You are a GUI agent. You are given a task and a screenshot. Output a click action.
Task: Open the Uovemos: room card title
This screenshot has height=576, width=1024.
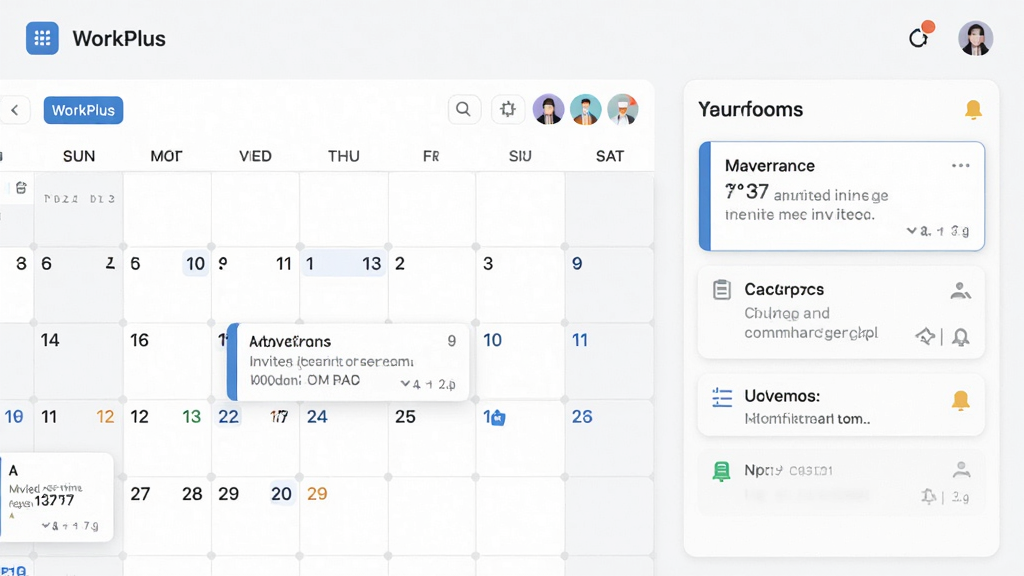[x=782, y=396]
